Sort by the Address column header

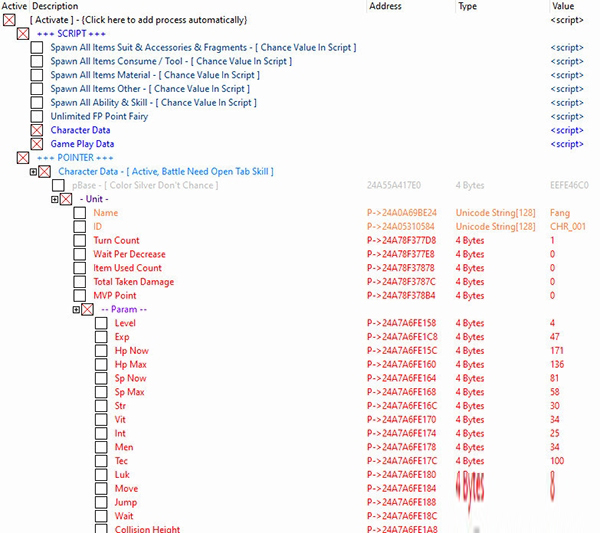[x=386, y=6]
